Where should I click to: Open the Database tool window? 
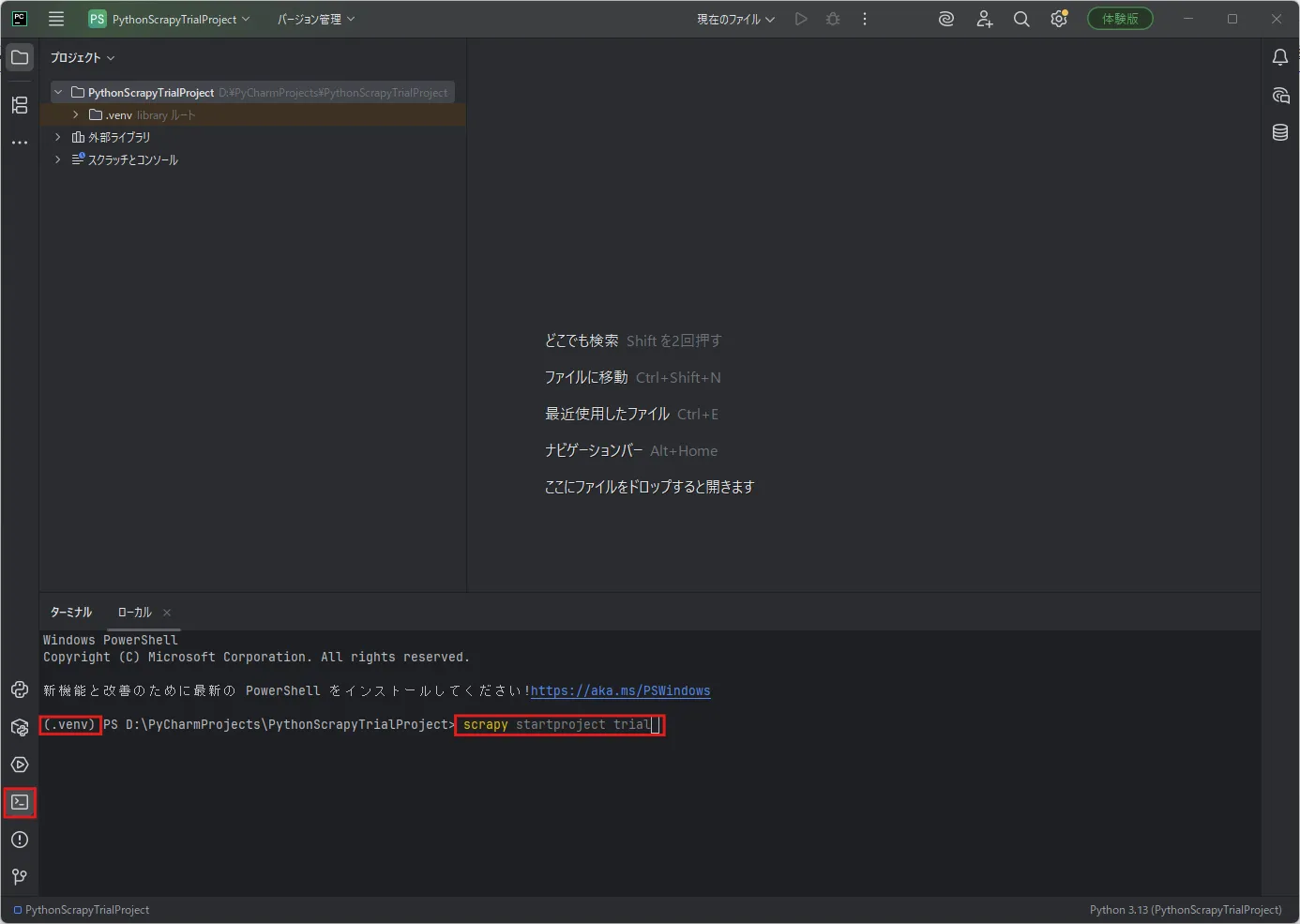[x=1280, y=132]
